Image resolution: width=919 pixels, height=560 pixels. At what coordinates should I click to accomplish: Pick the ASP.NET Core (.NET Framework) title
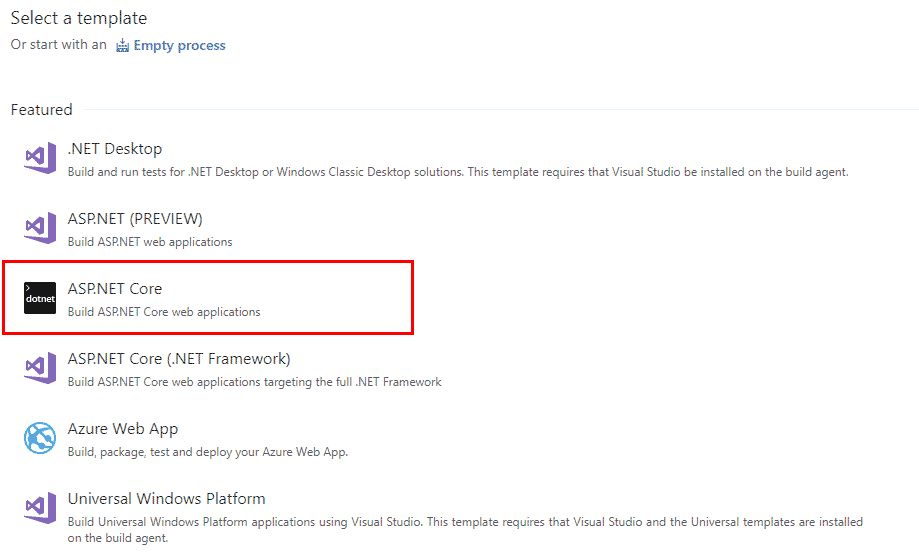(179, 359)
